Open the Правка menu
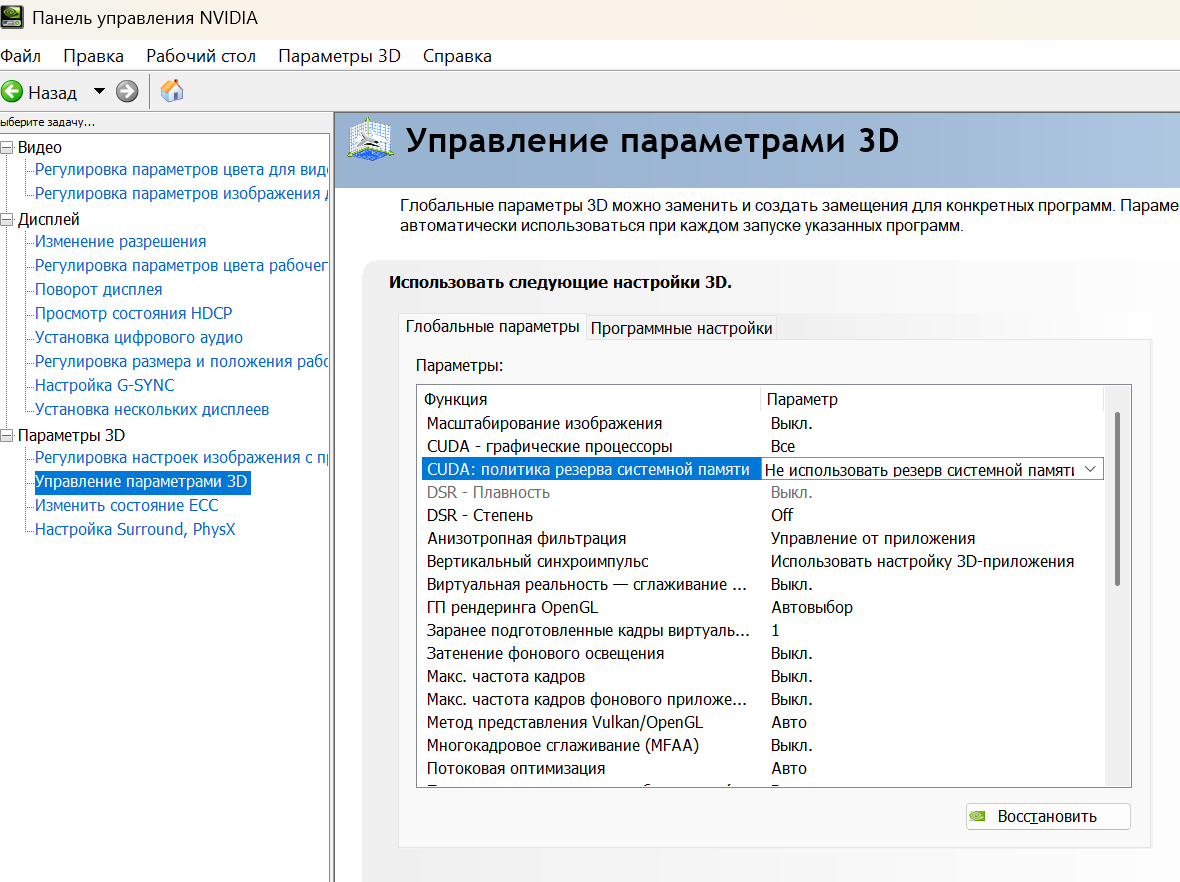The image size is (1180, 882). [x=93, y=56]
